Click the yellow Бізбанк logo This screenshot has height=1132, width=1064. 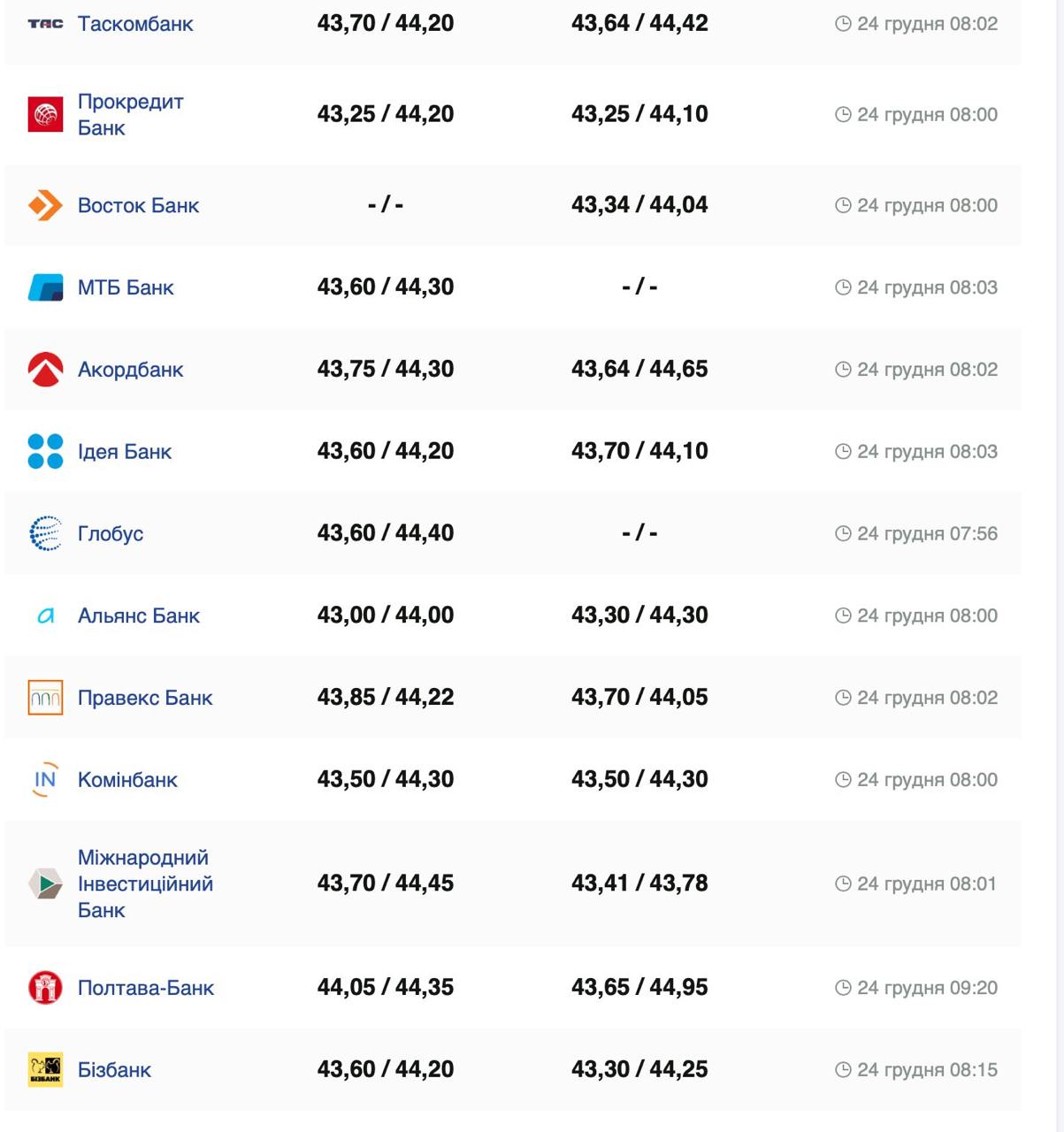(x=45, y=1069)
